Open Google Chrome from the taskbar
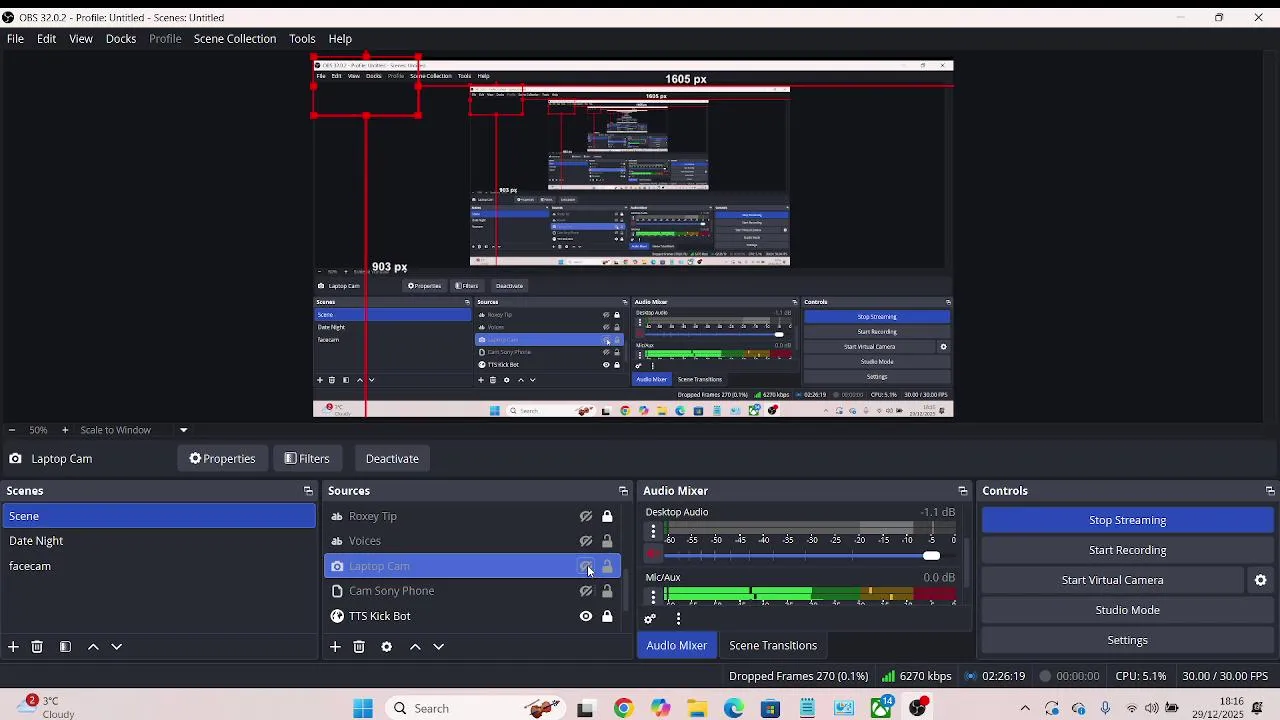The width and height of the screenshot is (1280, 720). point(623,708)
